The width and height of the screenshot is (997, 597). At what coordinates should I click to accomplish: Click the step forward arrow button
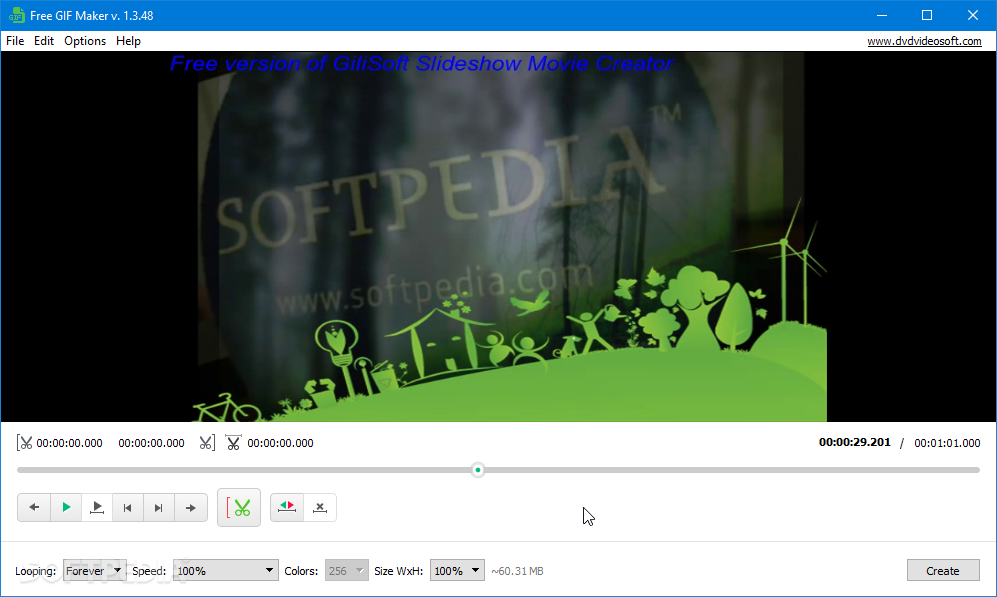191,507
